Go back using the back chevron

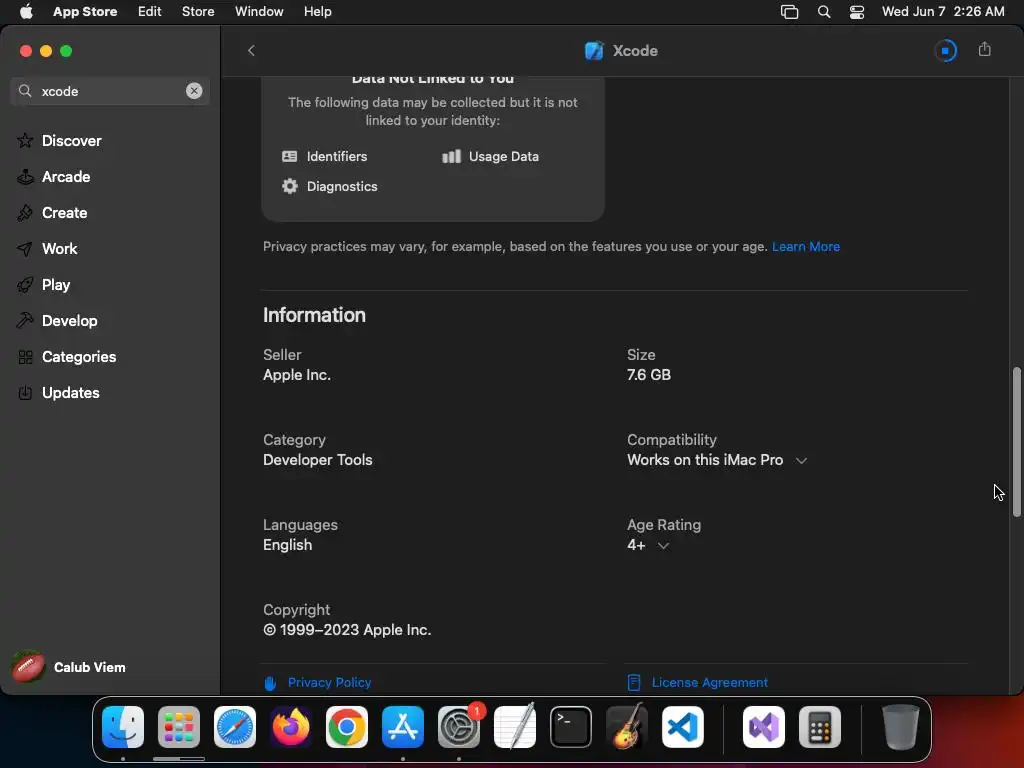click(x=251, y=50)
